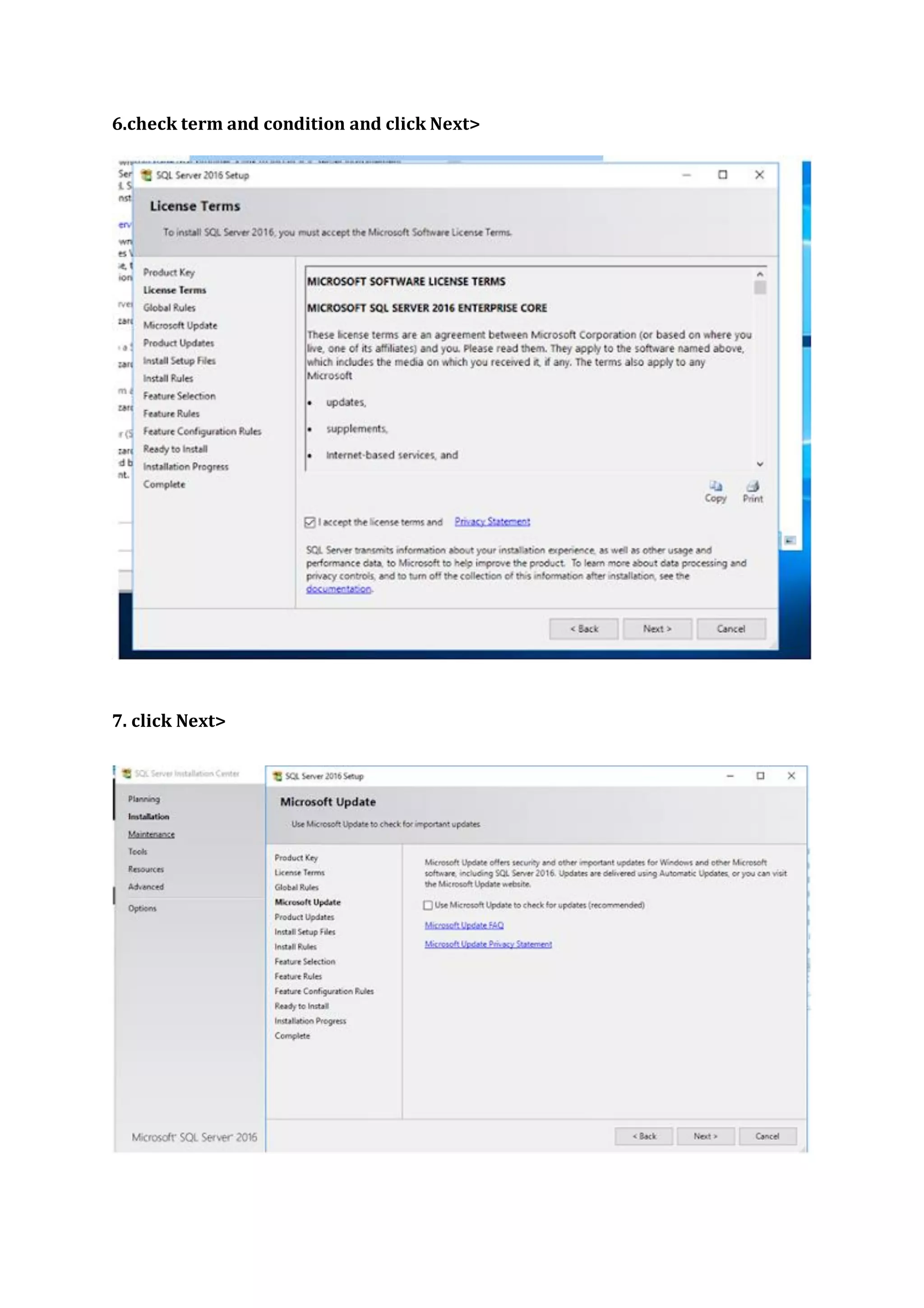
Task: Click Next in License Terms window
Action: click(x=657, y=629)
